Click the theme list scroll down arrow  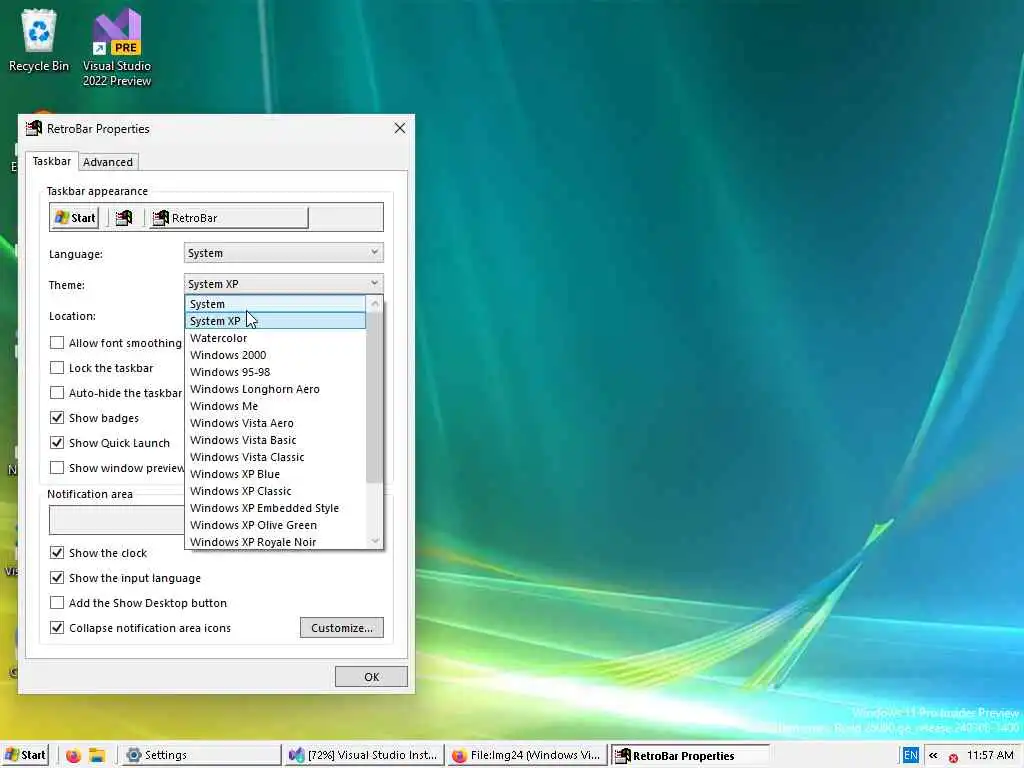(375, 541)
